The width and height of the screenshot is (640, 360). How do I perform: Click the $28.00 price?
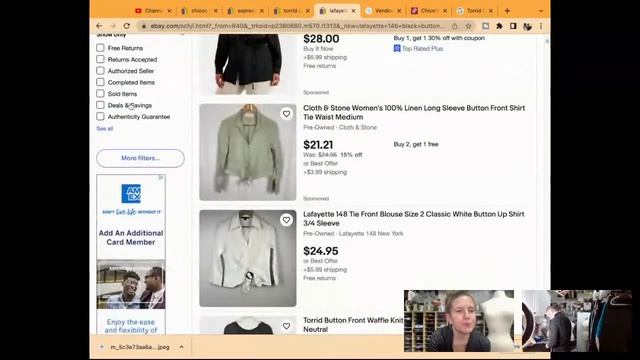click(x=321, y=39)
